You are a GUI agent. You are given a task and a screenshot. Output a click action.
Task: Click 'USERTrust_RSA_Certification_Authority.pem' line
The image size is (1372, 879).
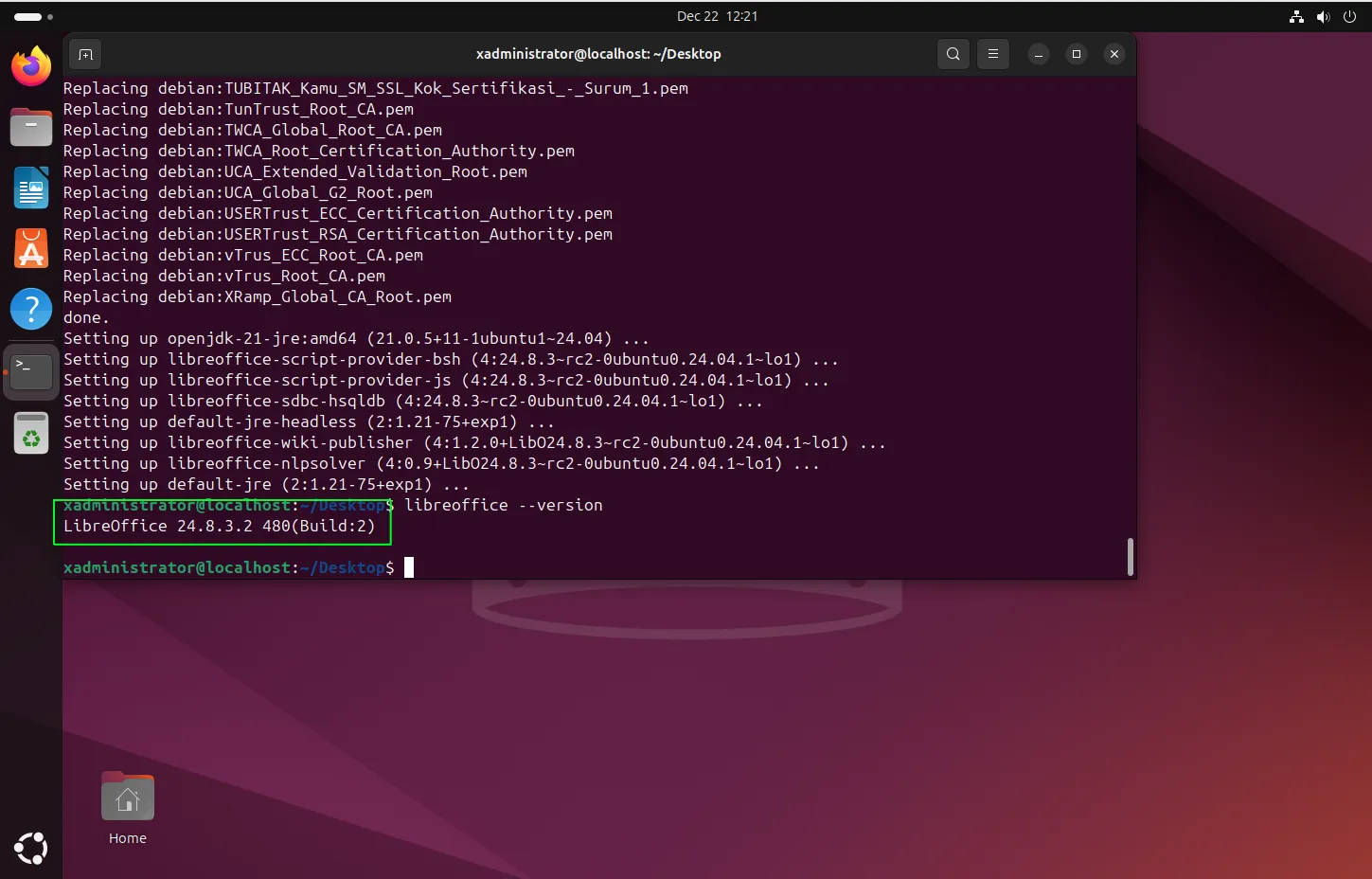[x=338, y=234]
